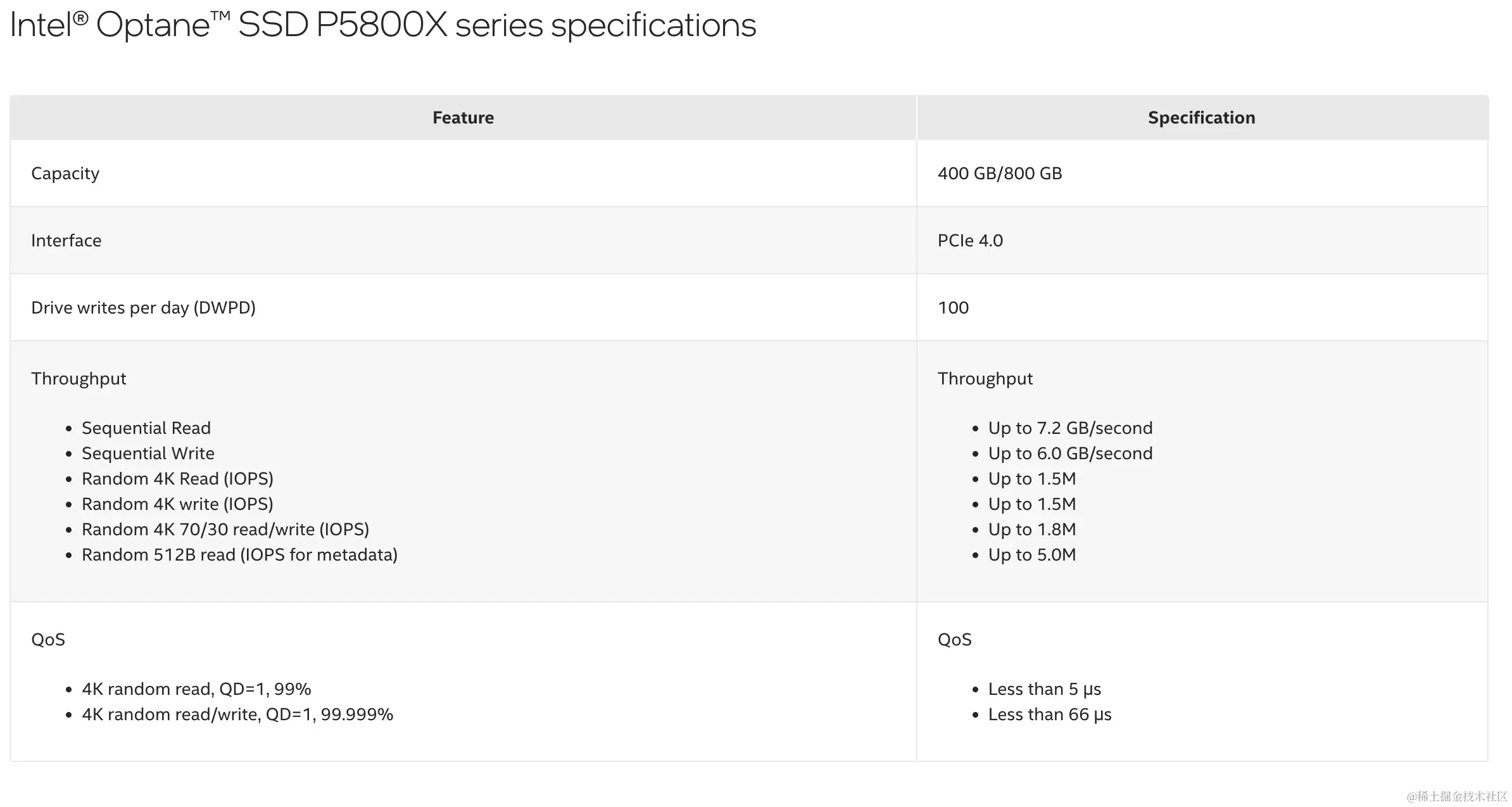Image resolution: width=1512 pixels, height=807 pixels.
Task: Click Less than 66 µs value
Action: coord(1049,715)
